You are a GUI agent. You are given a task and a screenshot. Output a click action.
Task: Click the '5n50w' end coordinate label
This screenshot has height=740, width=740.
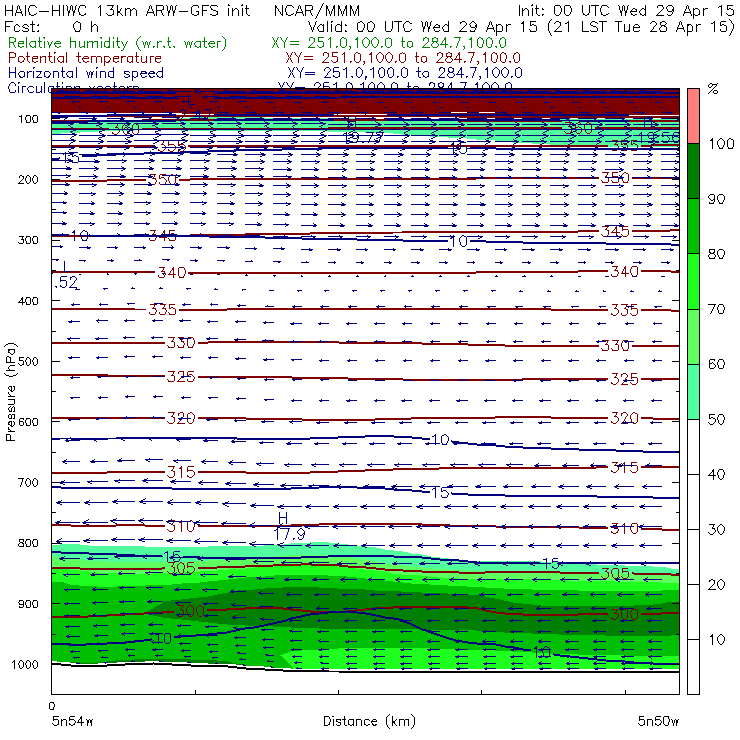pyautogui.click(x=658, y=721)
